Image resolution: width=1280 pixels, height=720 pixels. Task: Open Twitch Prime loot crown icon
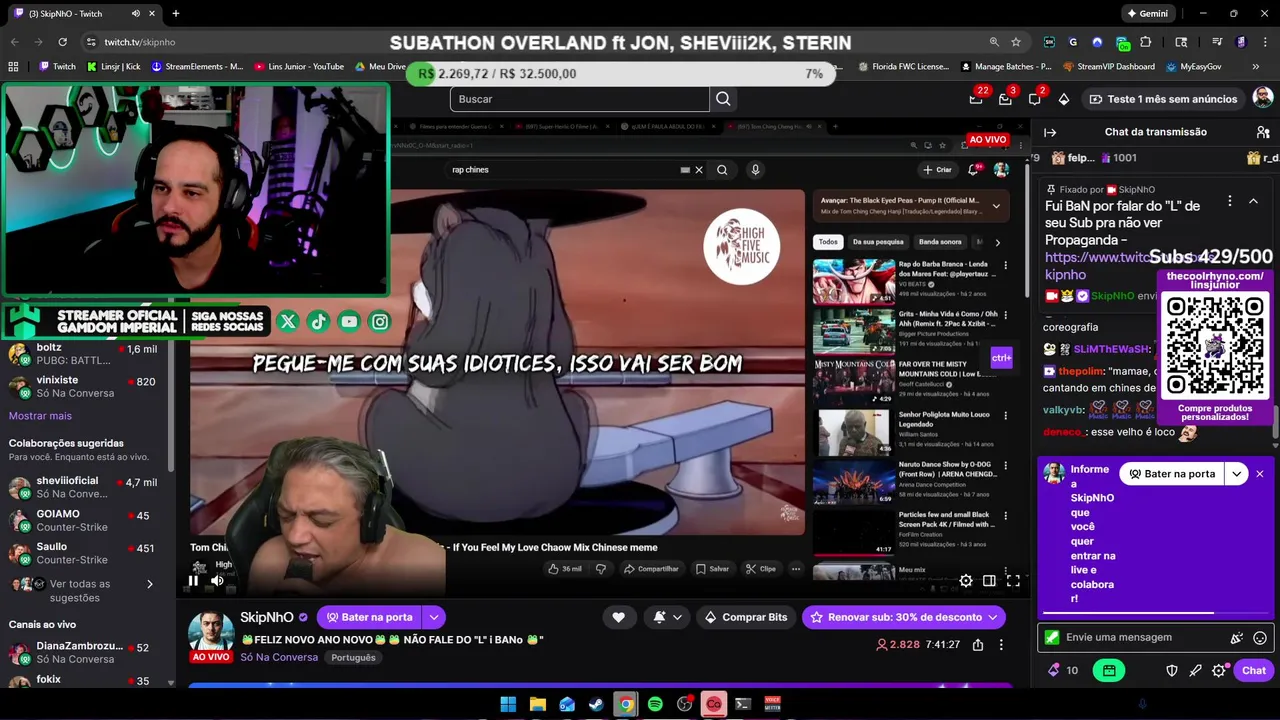click(x=976, y=99)
